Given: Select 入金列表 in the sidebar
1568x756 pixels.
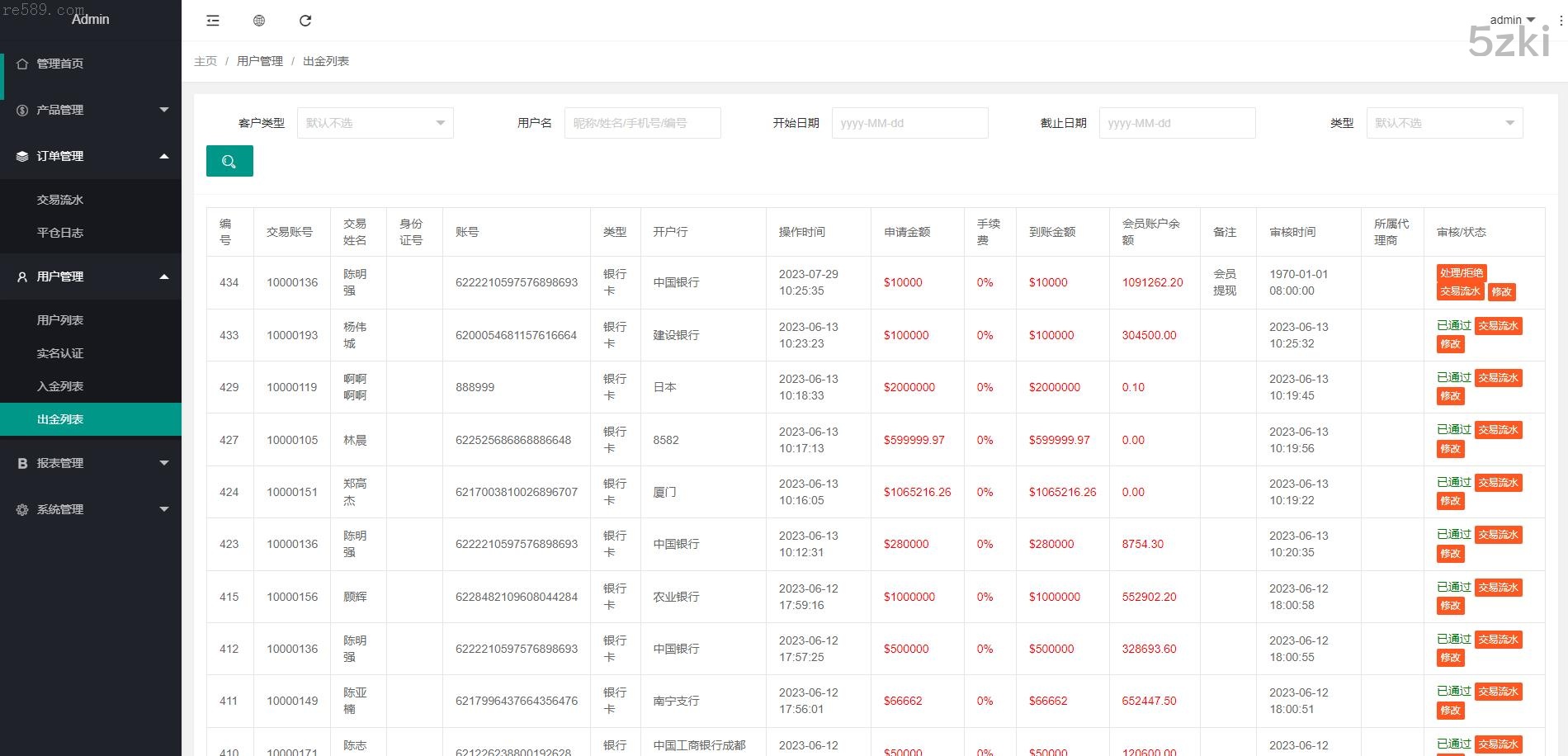Looking at the screenshot, I should tap(60, 386).
